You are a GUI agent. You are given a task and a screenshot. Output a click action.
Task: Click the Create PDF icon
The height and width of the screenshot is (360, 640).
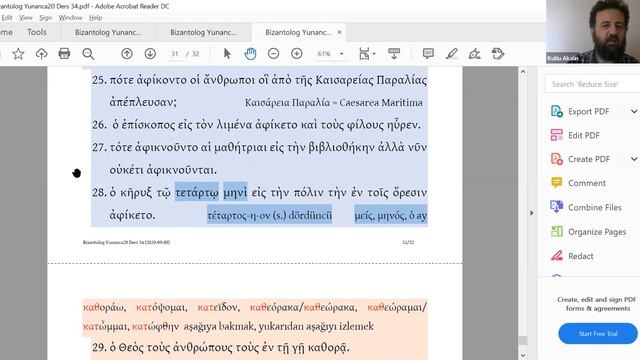(557, 159)
